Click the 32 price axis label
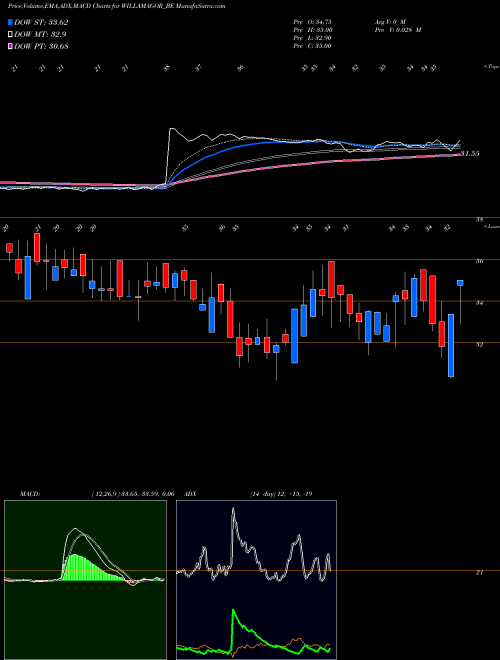500x660 pixels. (x=479, y=344)
